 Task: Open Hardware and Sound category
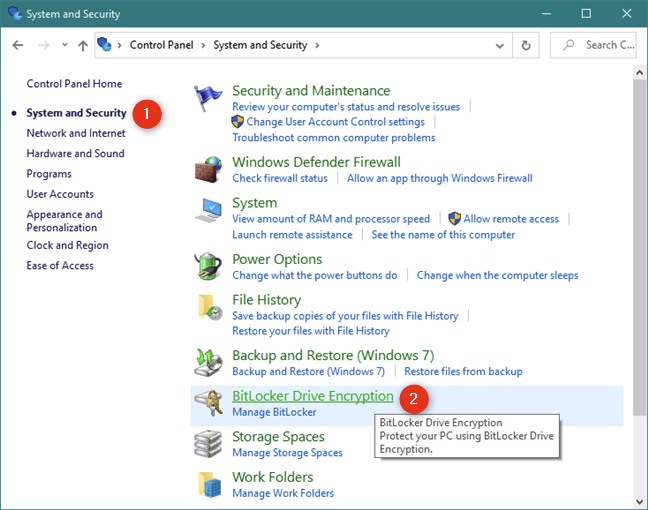pyautogui.click(x=76, y=153)
